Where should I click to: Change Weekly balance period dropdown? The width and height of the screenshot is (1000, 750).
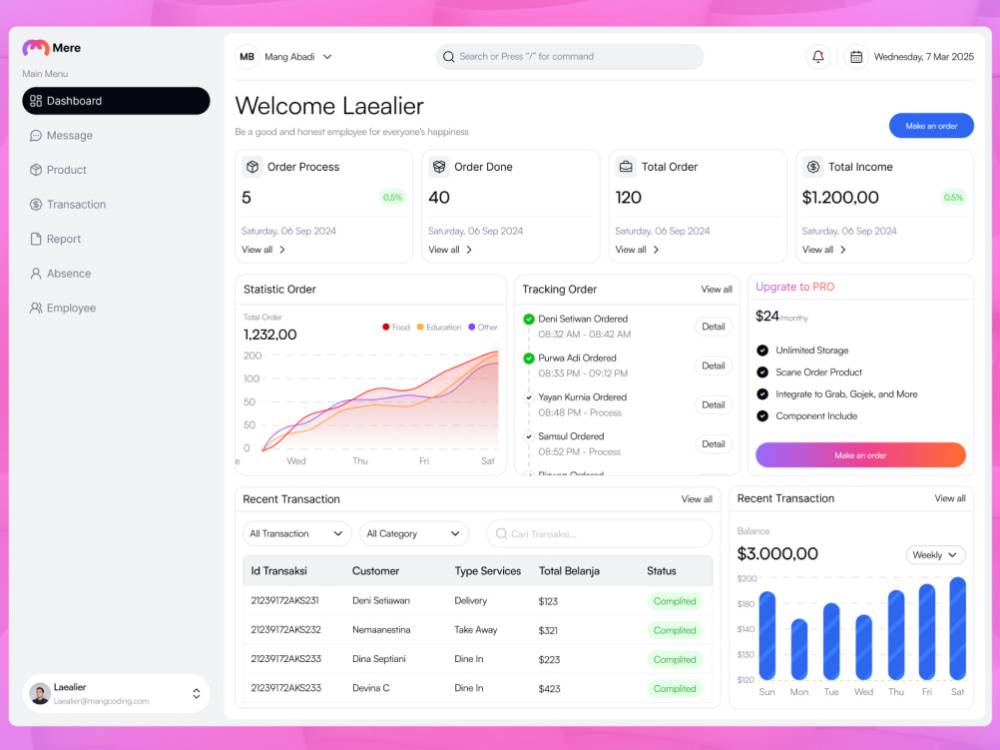coord(935,555)
